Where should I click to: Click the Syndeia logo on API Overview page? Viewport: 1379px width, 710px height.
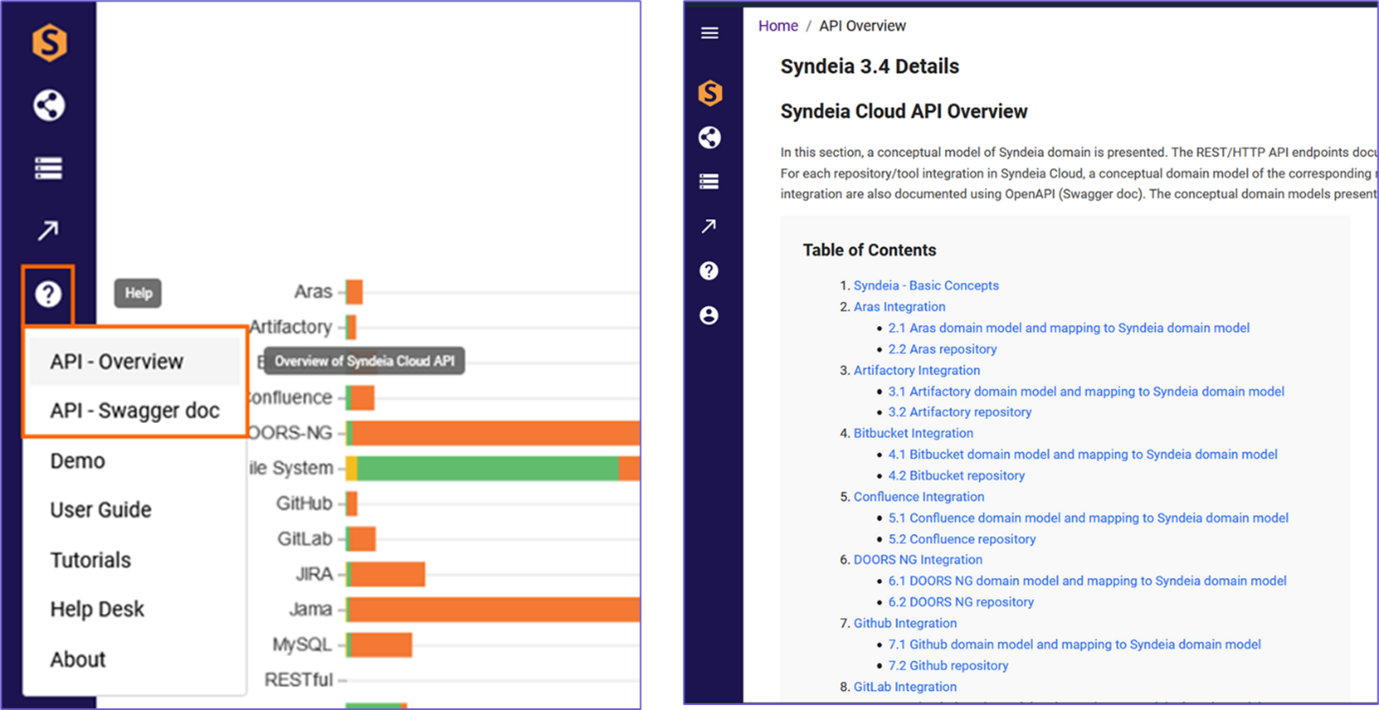[x=710, y=93]
